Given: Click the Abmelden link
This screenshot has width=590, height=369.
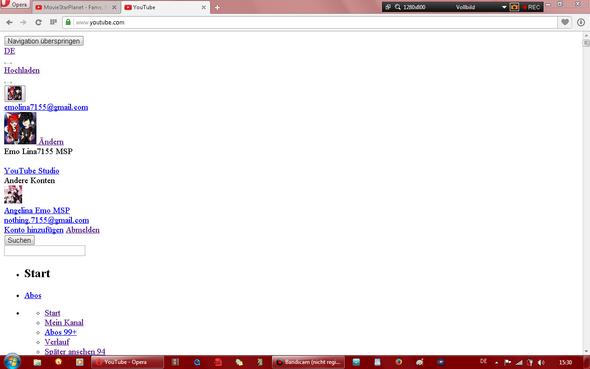Looking at the screenshot, I should point(82,230).
